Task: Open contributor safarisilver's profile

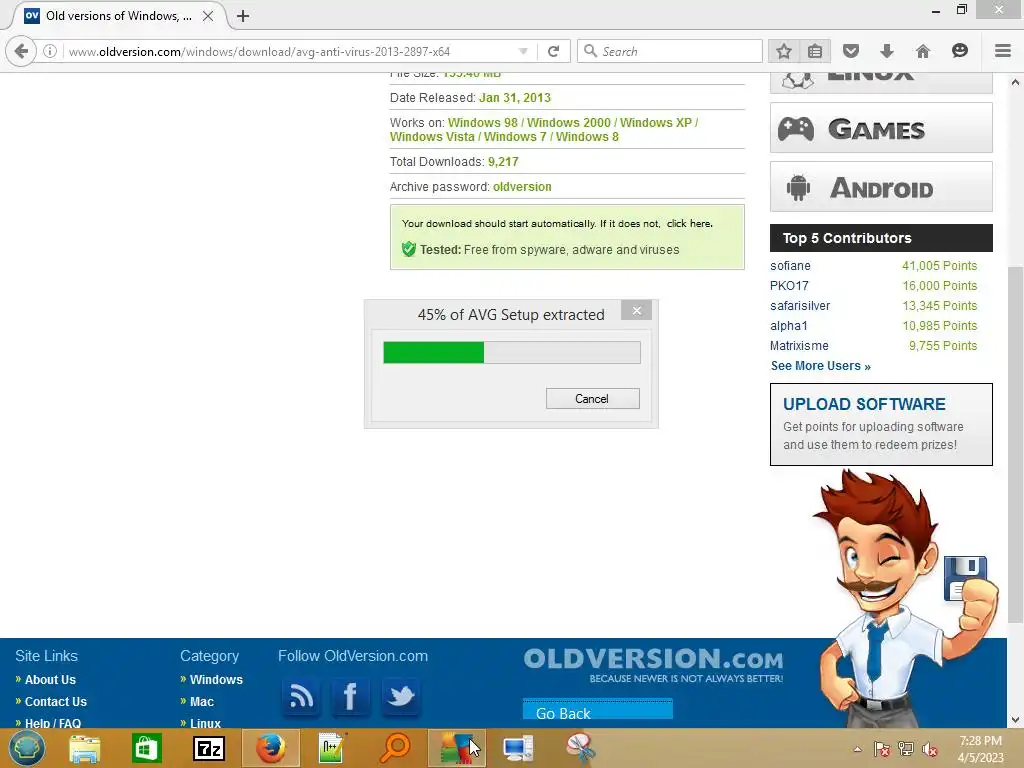Action: [x=800, y=306]
